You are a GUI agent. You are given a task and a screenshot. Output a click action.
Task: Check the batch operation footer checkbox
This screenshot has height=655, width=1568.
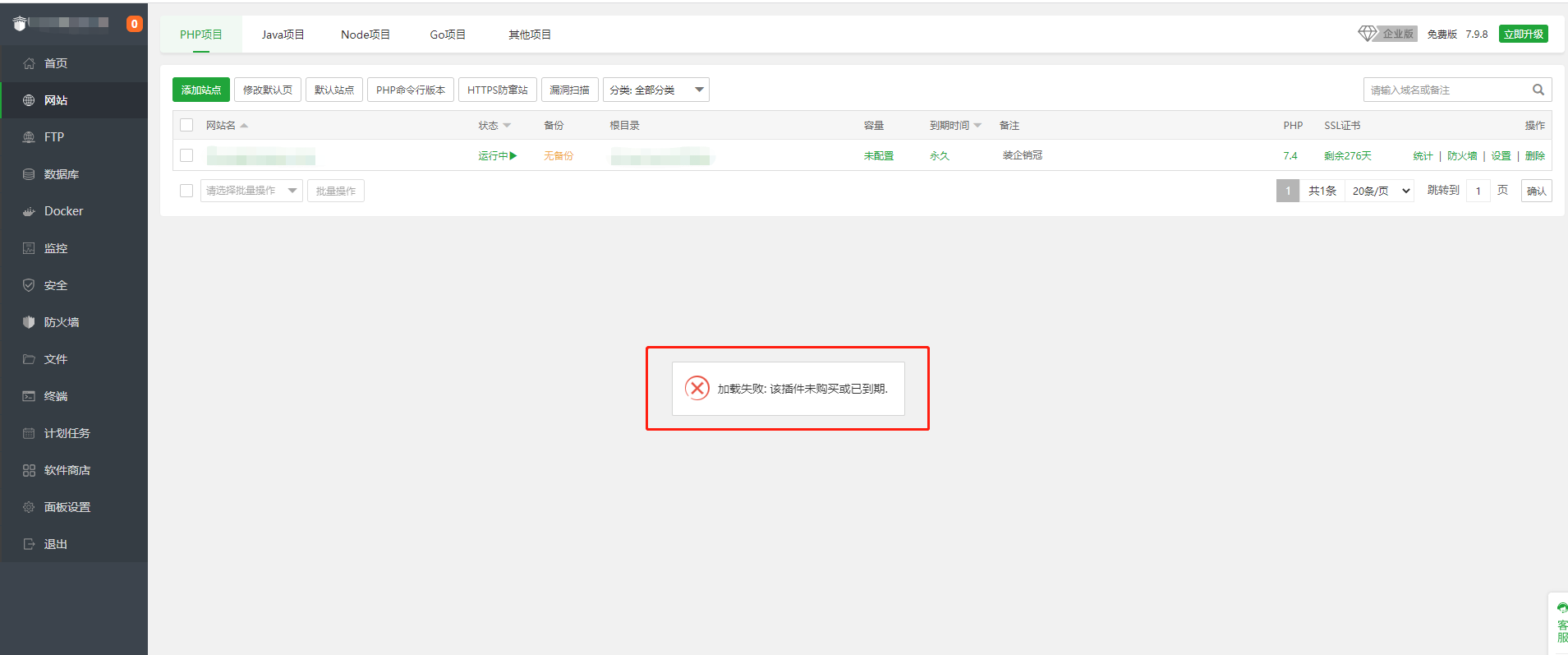tap(186, 191)
